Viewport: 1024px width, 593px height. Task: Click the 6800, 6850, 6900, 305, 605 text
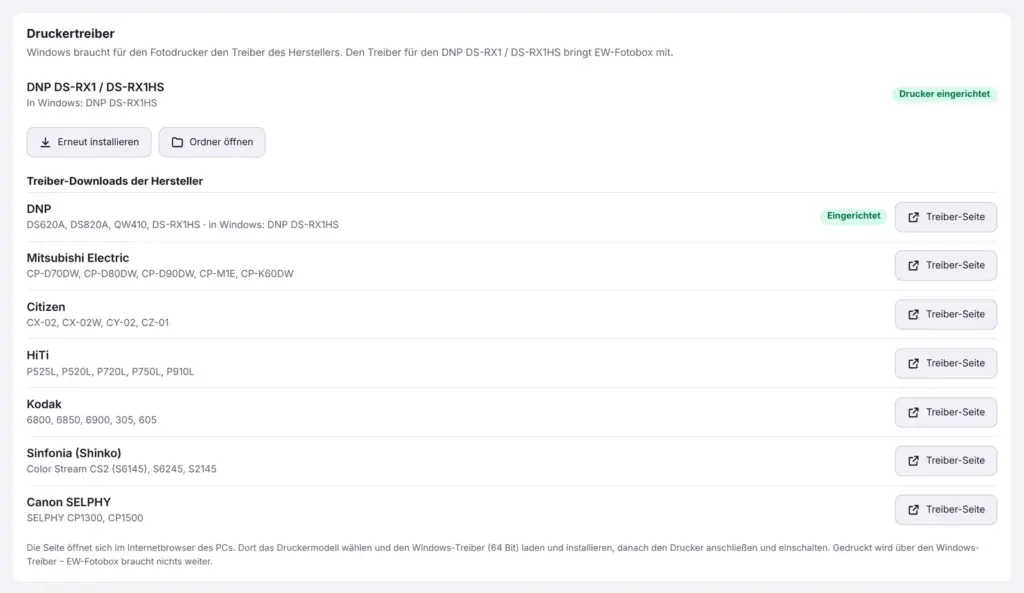[91, 420]
